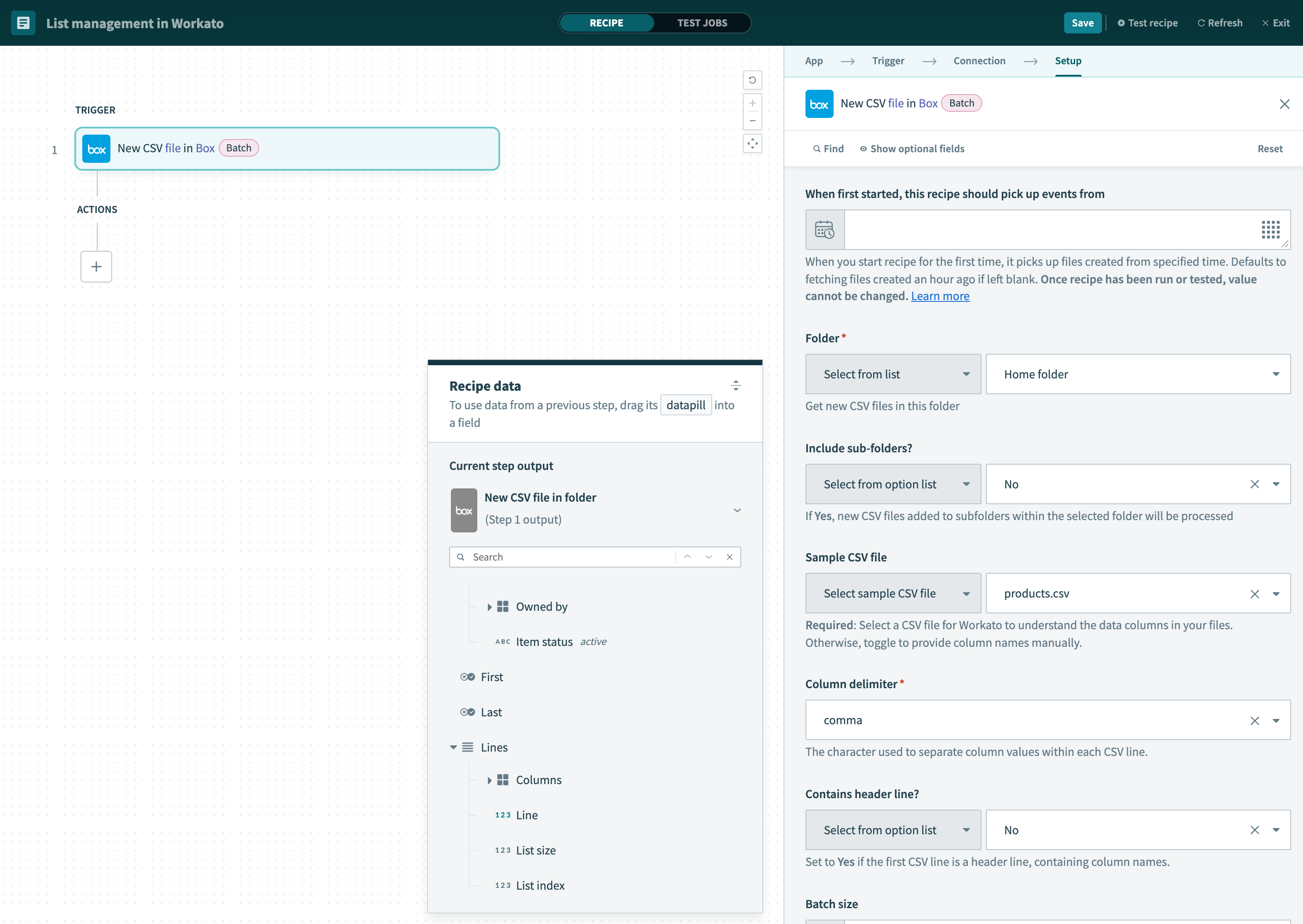
Task: Click the zoom in plus icon on canvas
Action: point(752,103)
